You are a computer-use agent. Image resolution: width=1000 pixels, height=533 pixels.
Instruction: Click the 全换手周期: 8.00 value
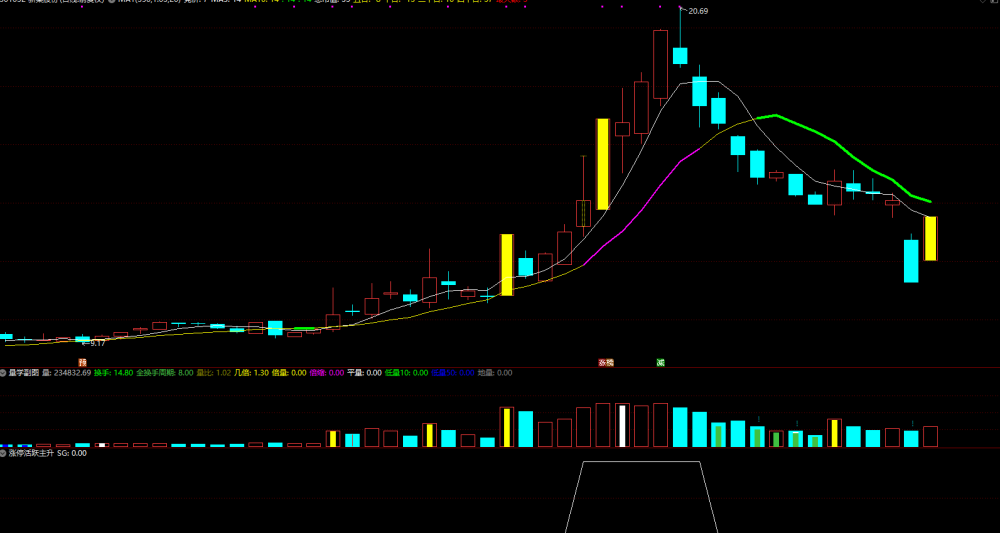pyautogui.click(x=165, y=372)
